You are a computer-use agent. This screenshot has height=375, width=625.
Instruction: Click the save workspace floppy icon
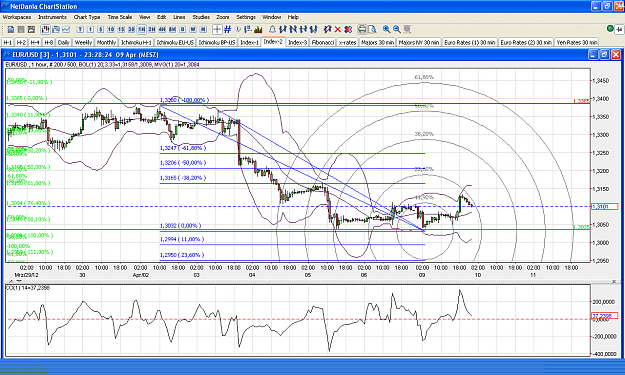tap(31, 29)
